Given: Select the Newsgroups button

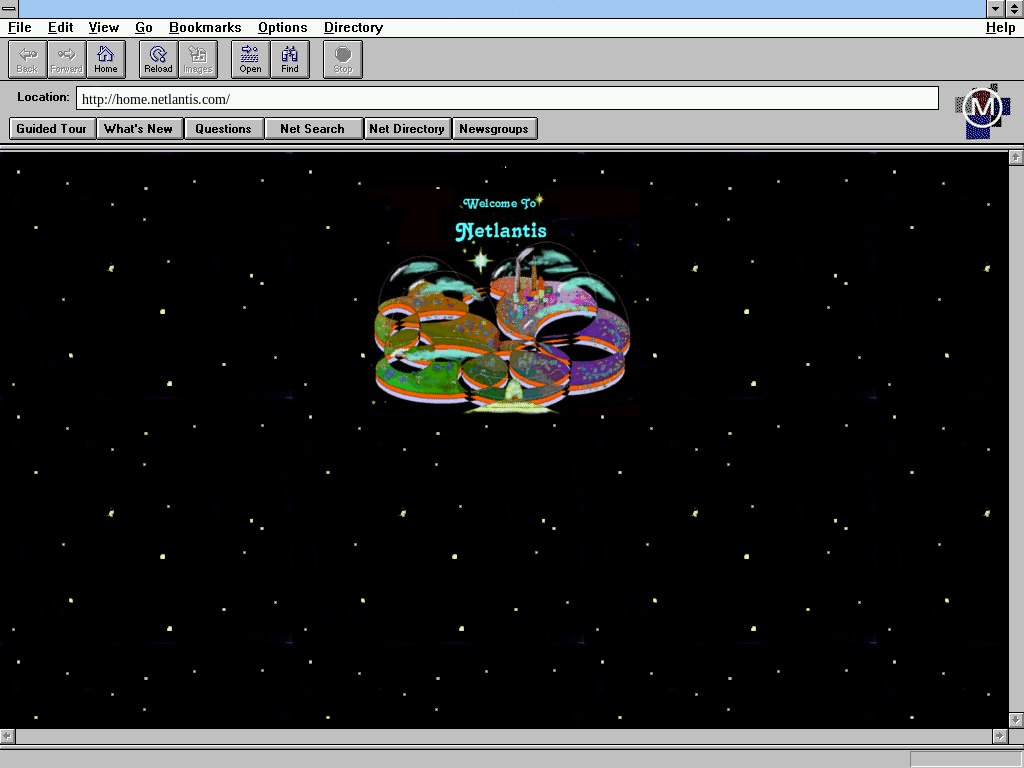Looking at the screenshot, I should click(494, 129).
